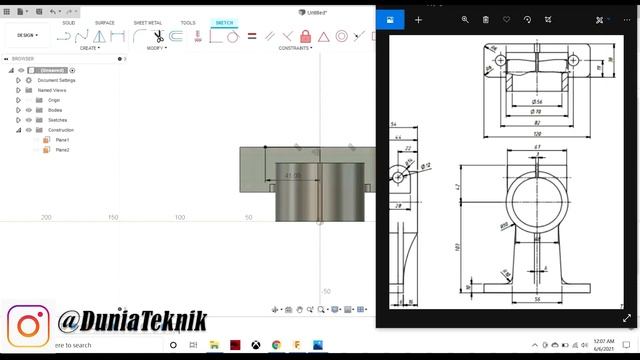Toggle visibility of the Construction folder
Image resolution: width=640 pixels, height=360 pixels.
point(29,130)
